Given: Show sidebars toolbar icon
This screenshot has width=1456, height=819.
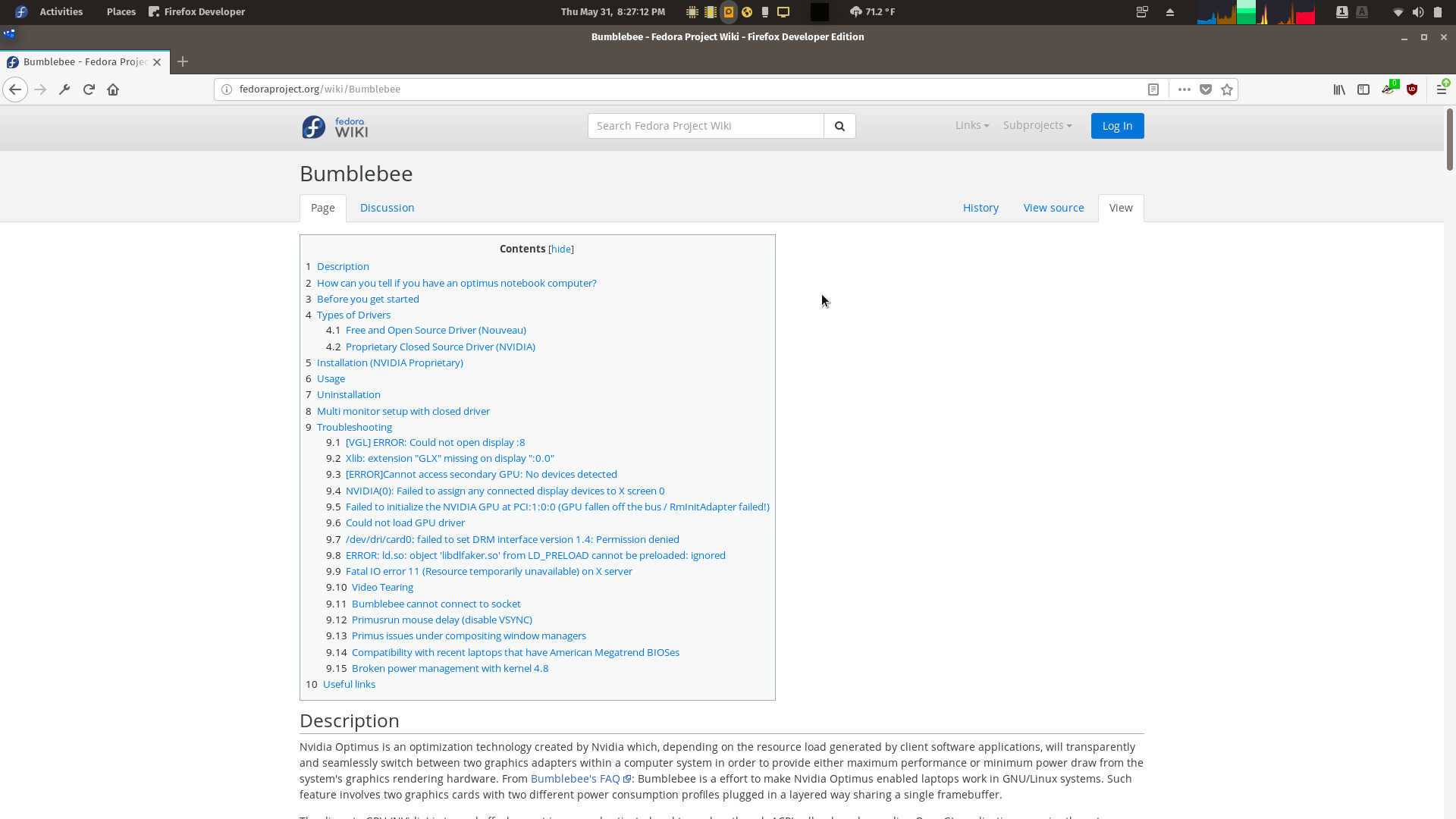Looking at the screenshot, I should point(1363,89).
